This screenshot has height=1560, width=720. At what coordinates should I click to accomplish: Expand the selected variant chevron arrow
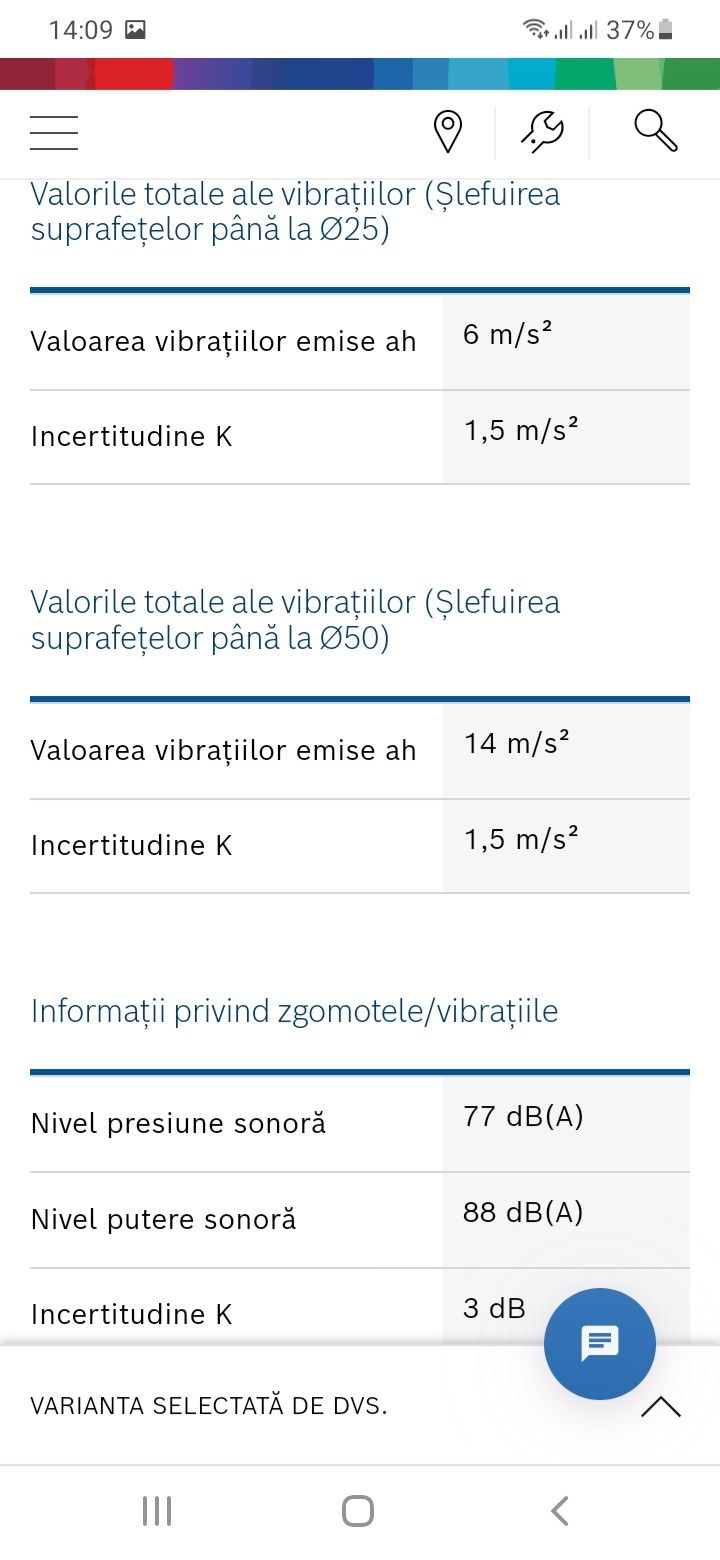[x=660, y=1407]
